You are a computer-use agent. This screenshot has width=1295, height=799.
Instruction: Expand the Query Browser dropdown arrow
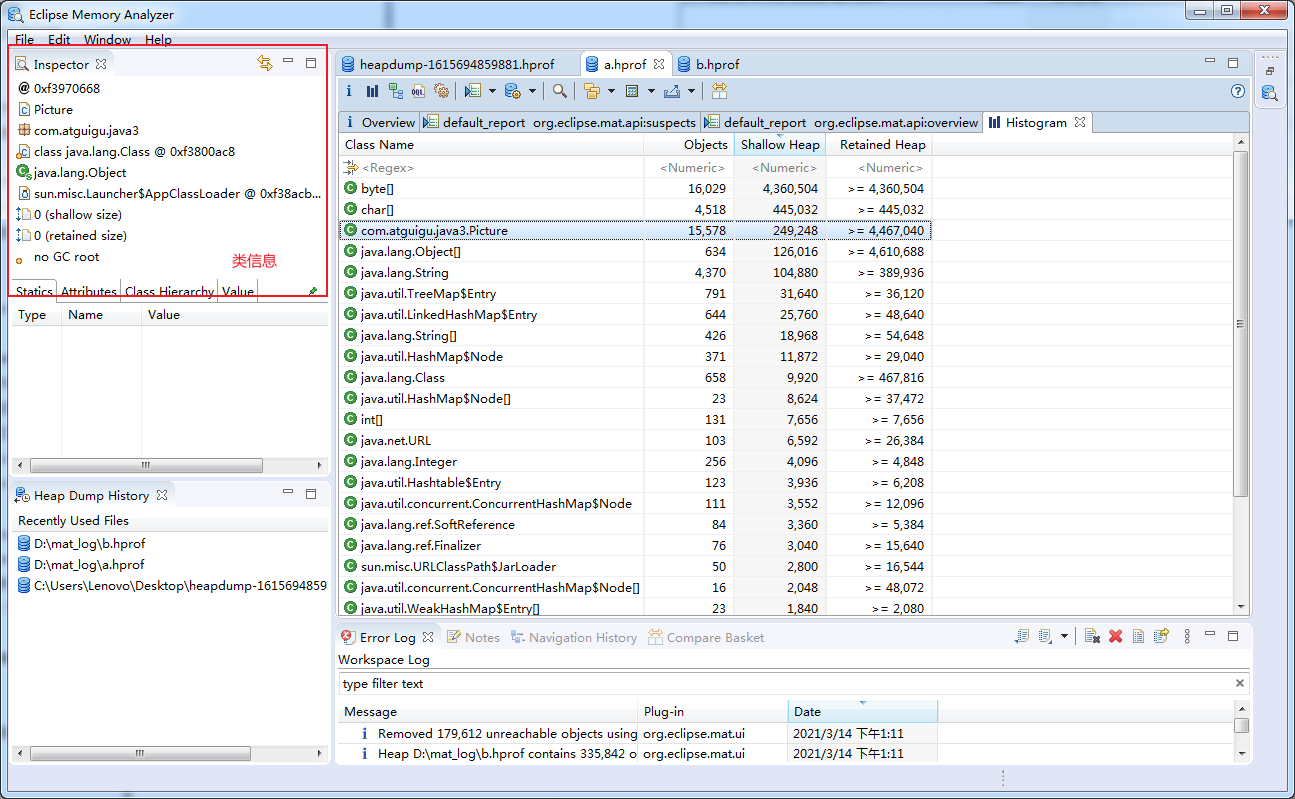tap(532, 91)
